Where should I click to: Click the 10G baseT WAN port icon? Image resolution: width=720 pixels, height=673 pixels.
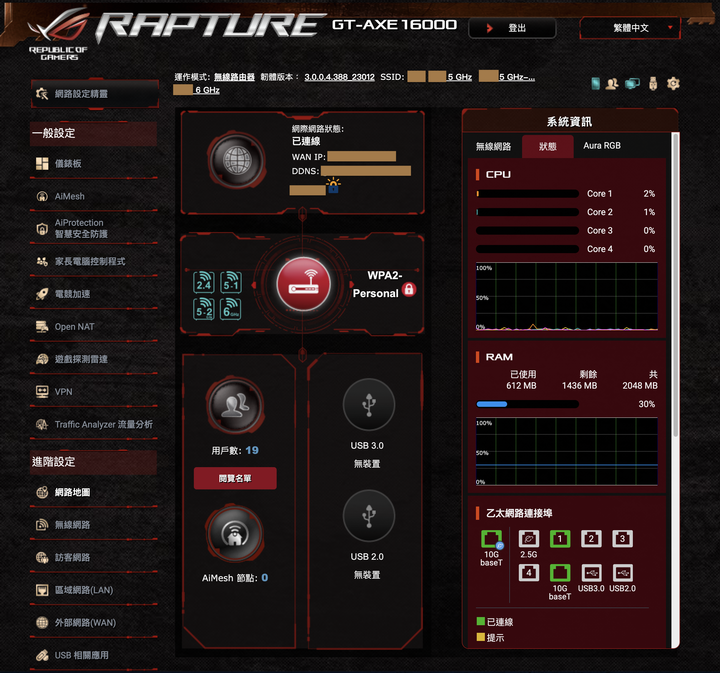(491, 539)
